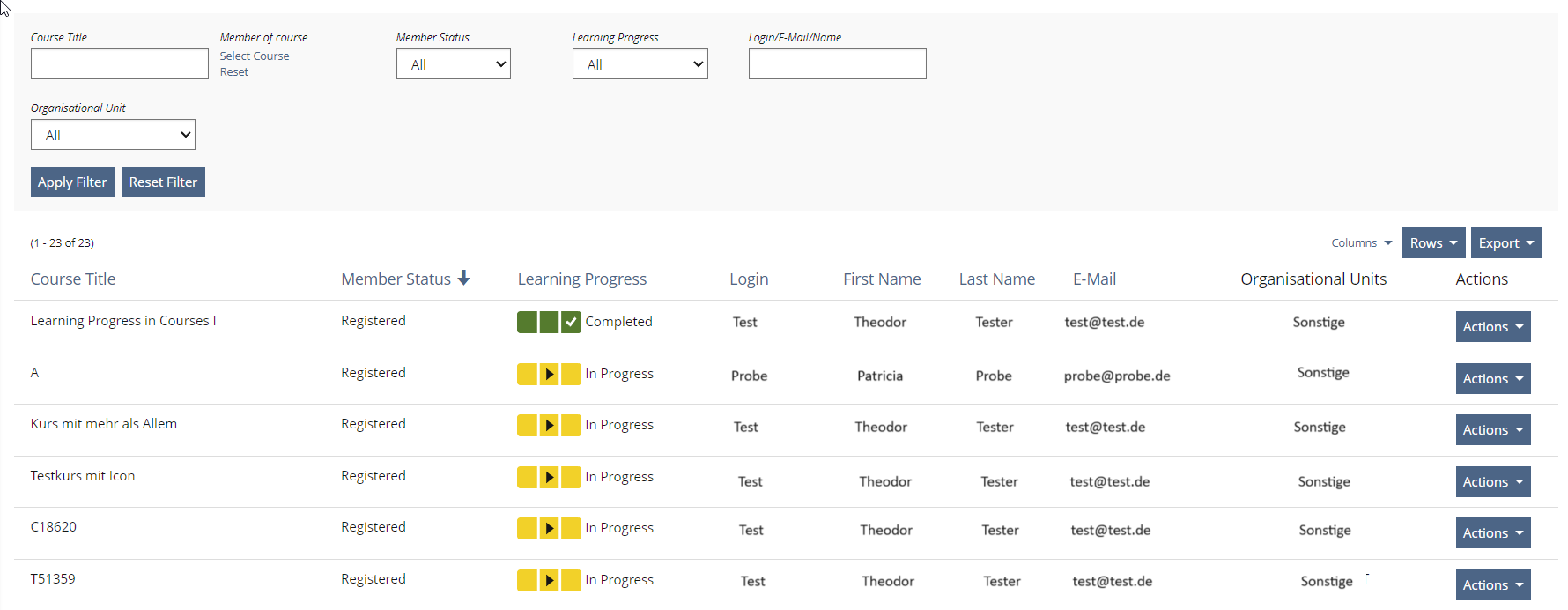This screenshot has height=610, width=1568.
Task: Open the Rows dropdown menu
Action: click(1433, 243)
